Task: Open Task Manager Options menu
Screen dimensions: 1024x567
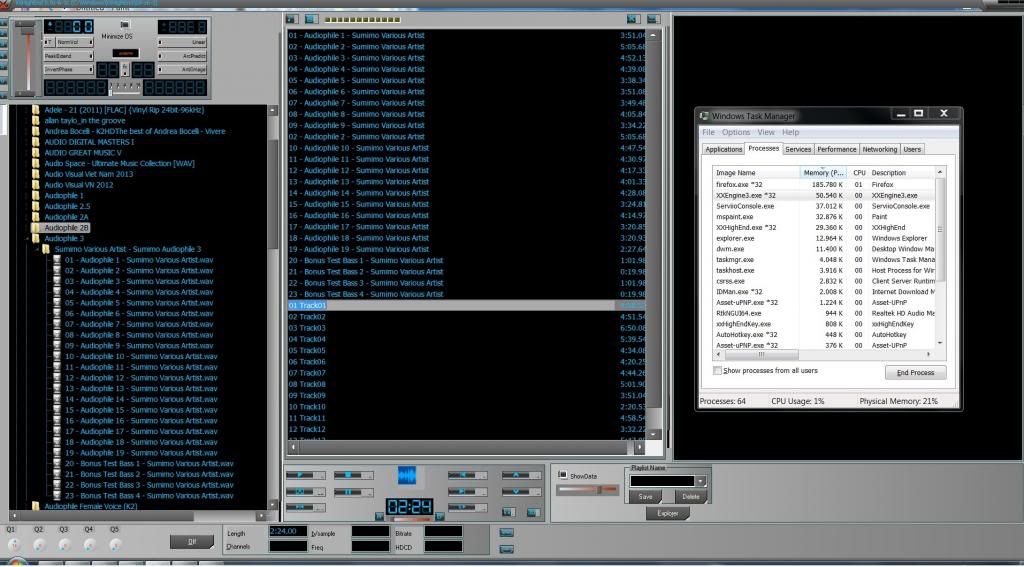Action: pyautogui.click(x=736, y=132)
